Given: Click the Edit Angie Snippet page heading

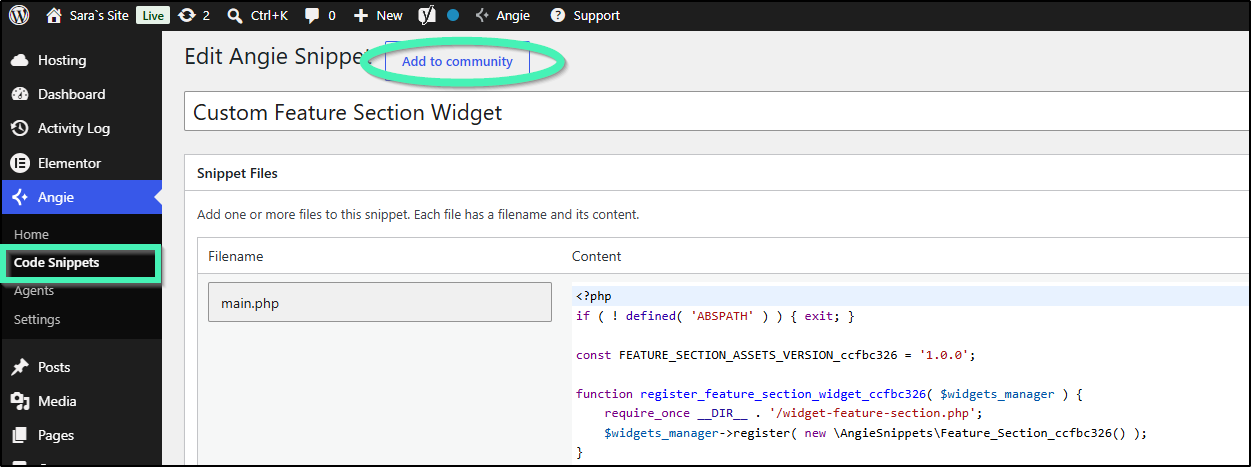Looking at the screenshot, I should (276, 57).
